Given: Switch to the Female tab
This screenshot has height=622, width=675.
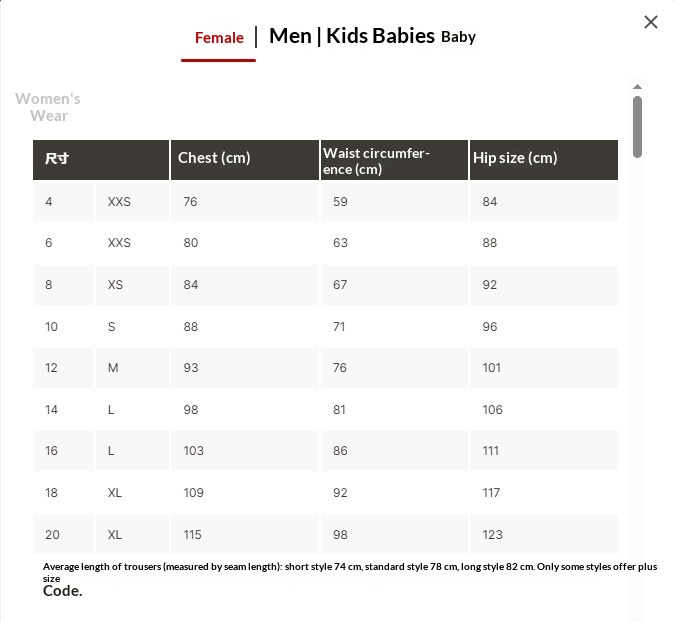Looking at the screenshot, I should pyautogui.click(x=219, y=38).
